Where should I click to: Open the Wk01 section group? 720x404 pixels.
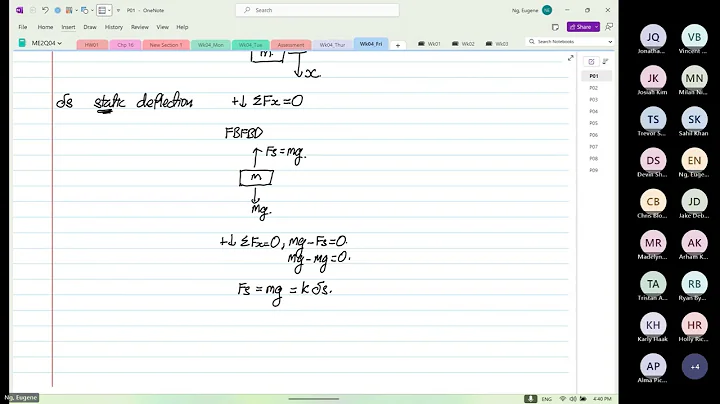(x=429, y=44)
